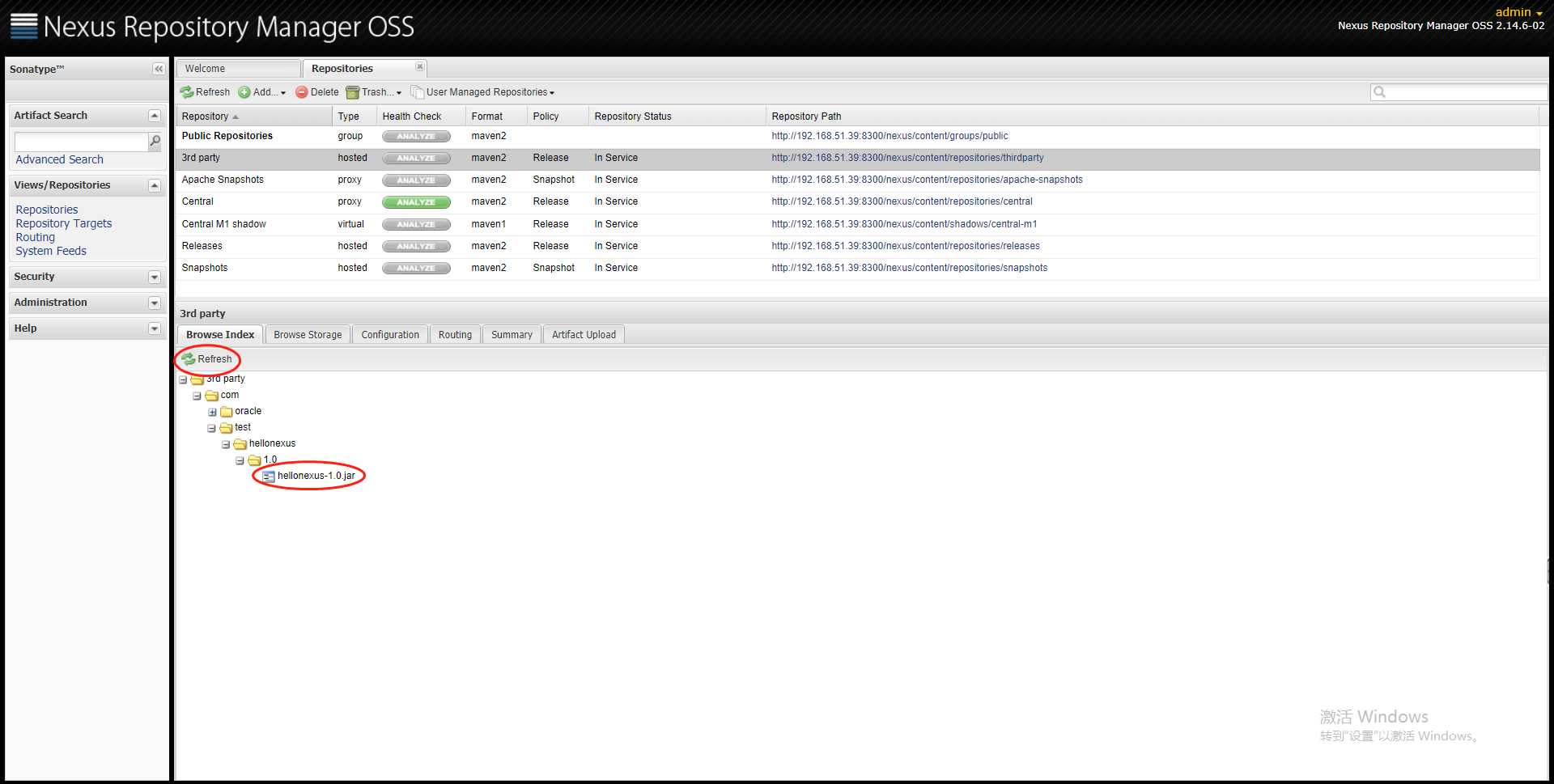The image size is (1554, 784).
Task: Open the central-m1 shadow URL
Action: pyautogui.click(x=904, y=224)
